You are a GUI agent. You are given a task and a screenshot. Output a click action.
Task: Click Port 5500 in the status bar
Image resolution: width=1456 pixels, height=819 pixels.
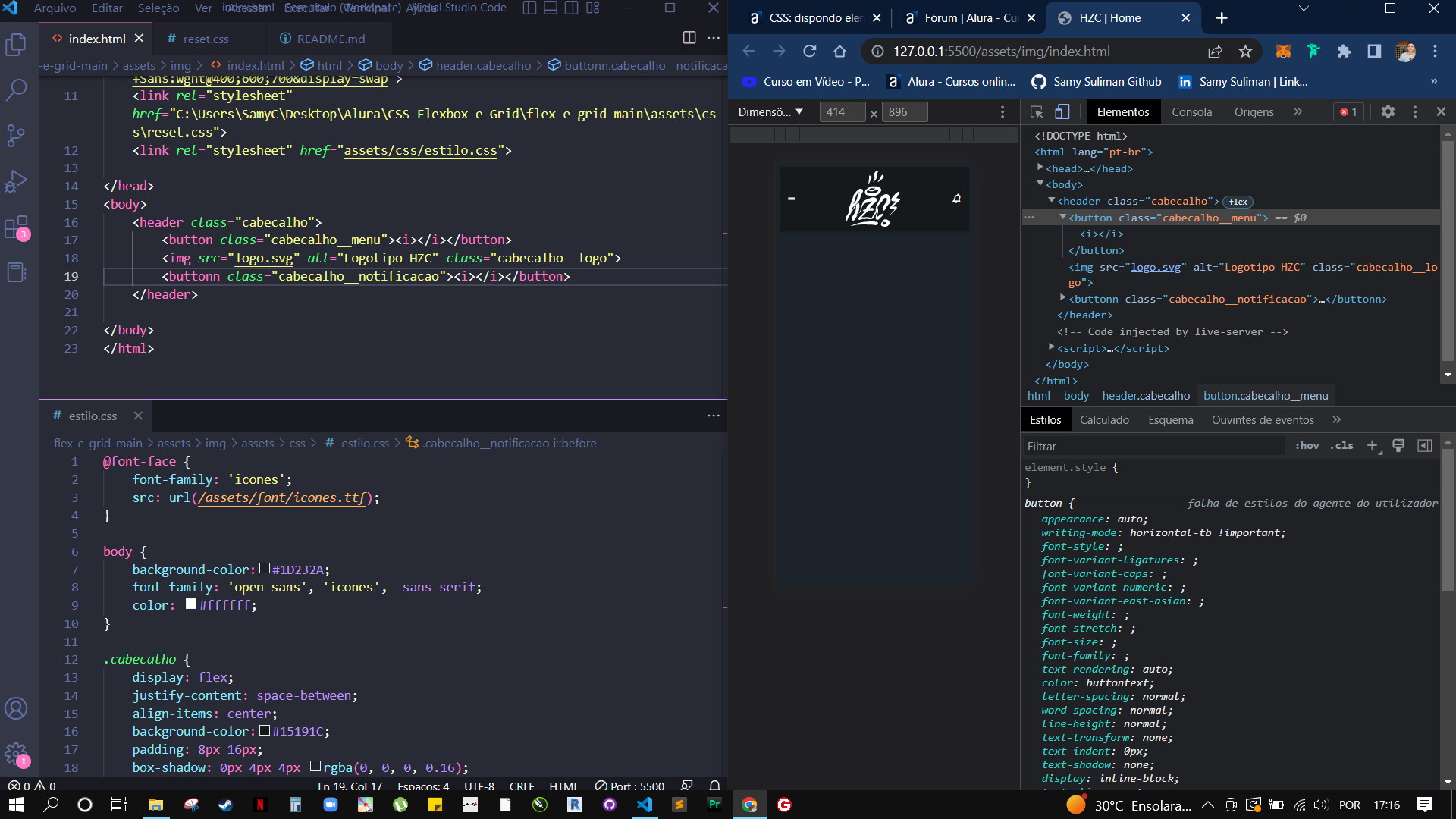629,786
